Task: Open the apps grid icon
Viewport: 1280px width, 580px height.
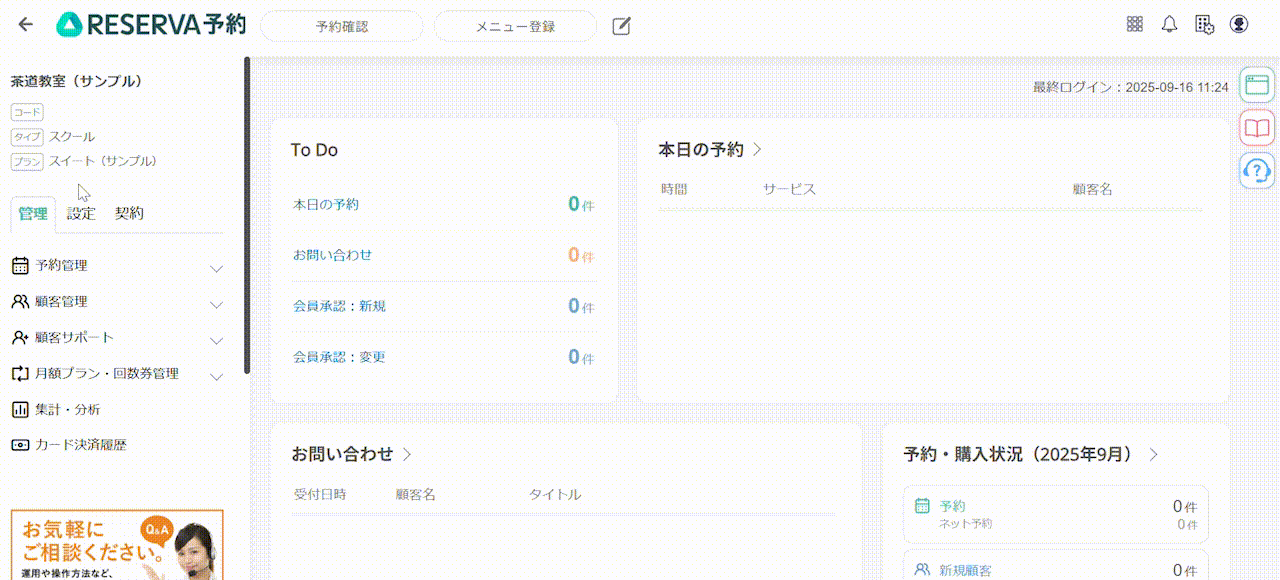Action: 1135,24
